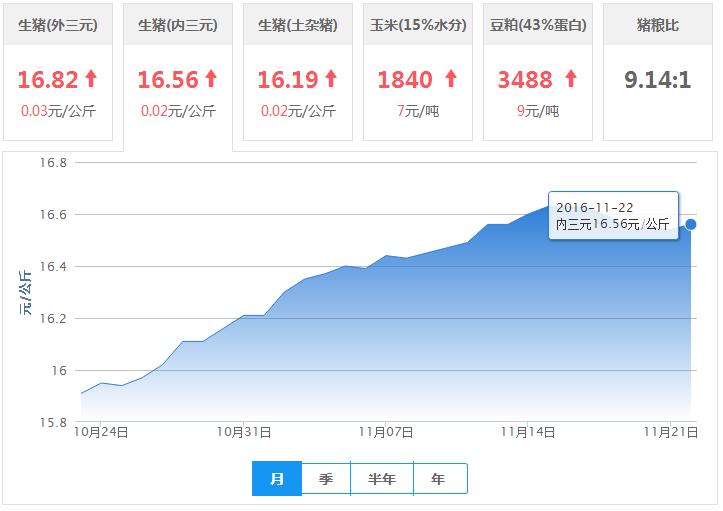Select the 生猪(外三元) price tab

58,72
